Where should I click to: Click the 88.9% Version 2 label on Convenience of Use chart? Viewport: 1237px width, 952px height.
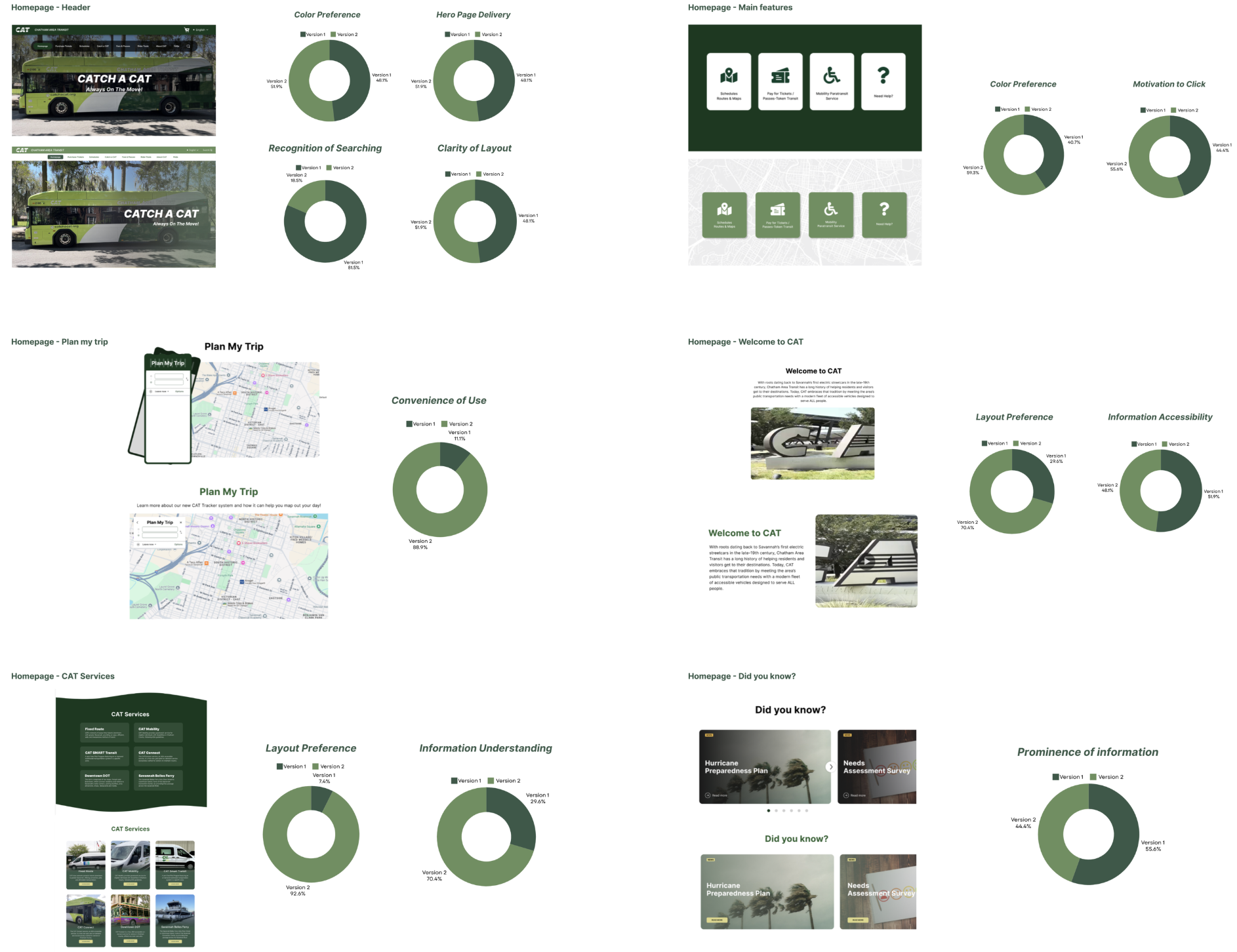tap(420, 544)
